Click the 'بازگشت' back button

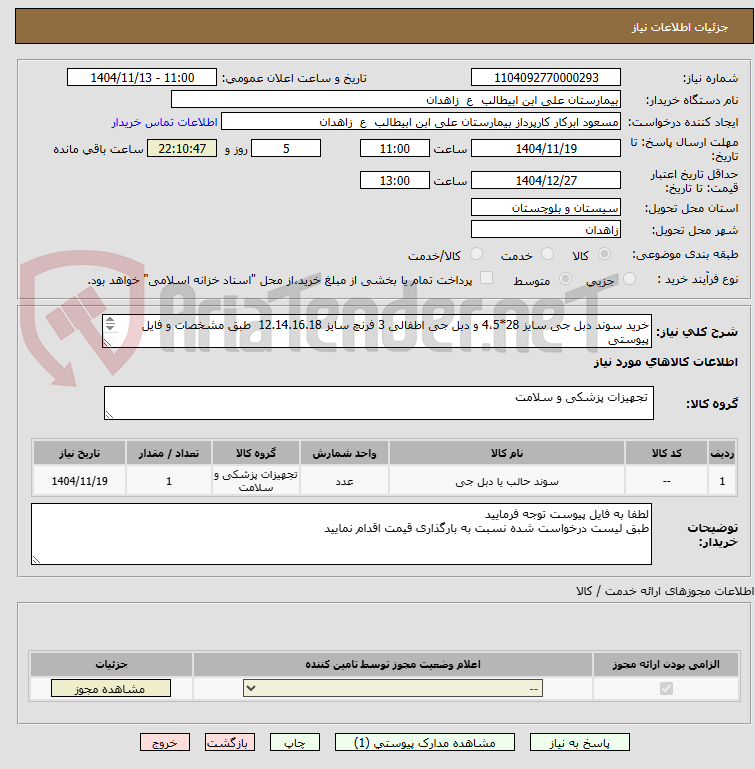click(x=230, y=743)
